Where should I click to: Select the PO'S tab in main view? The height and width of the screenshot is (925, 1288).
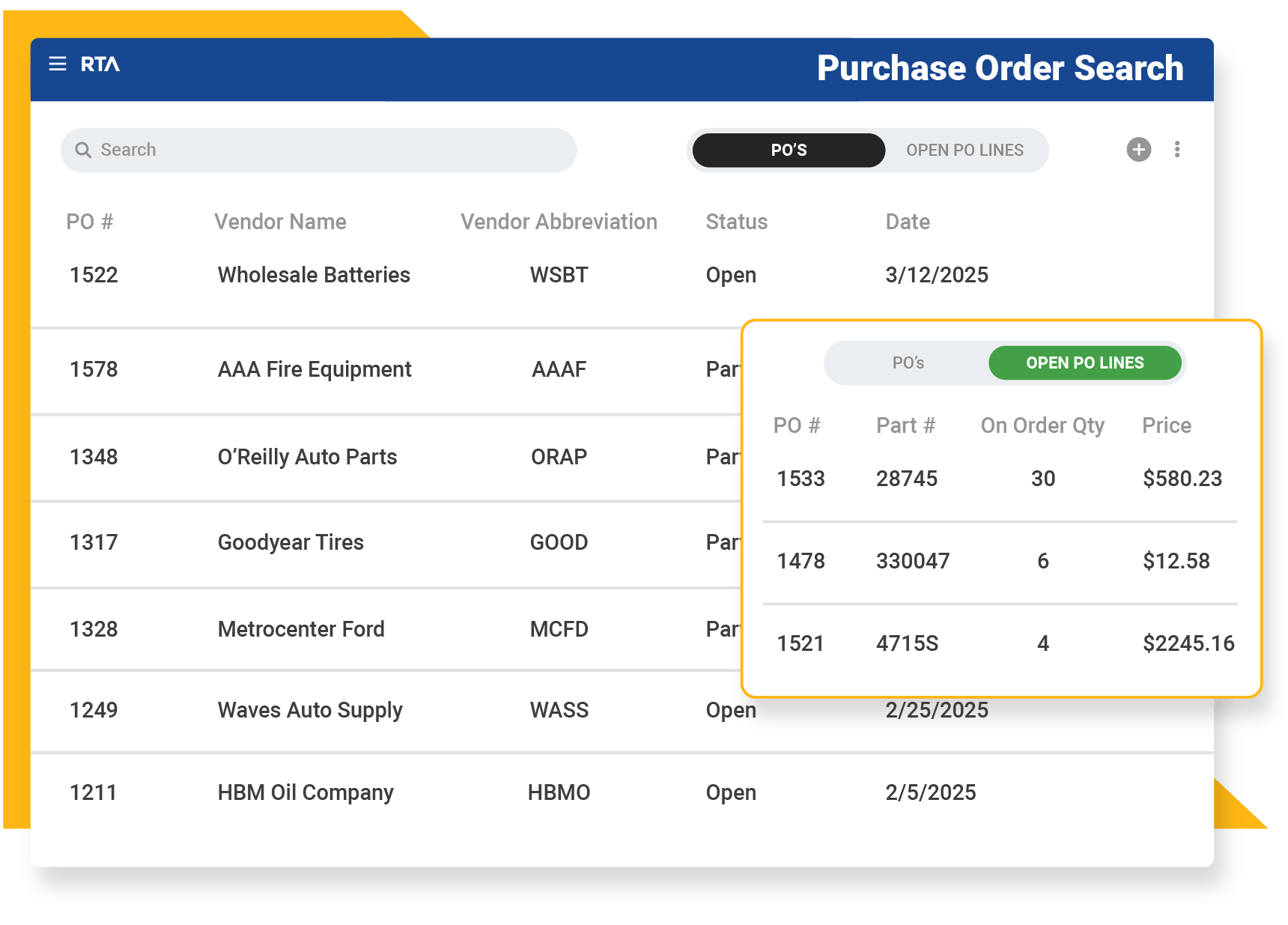[x=789, y=150]
